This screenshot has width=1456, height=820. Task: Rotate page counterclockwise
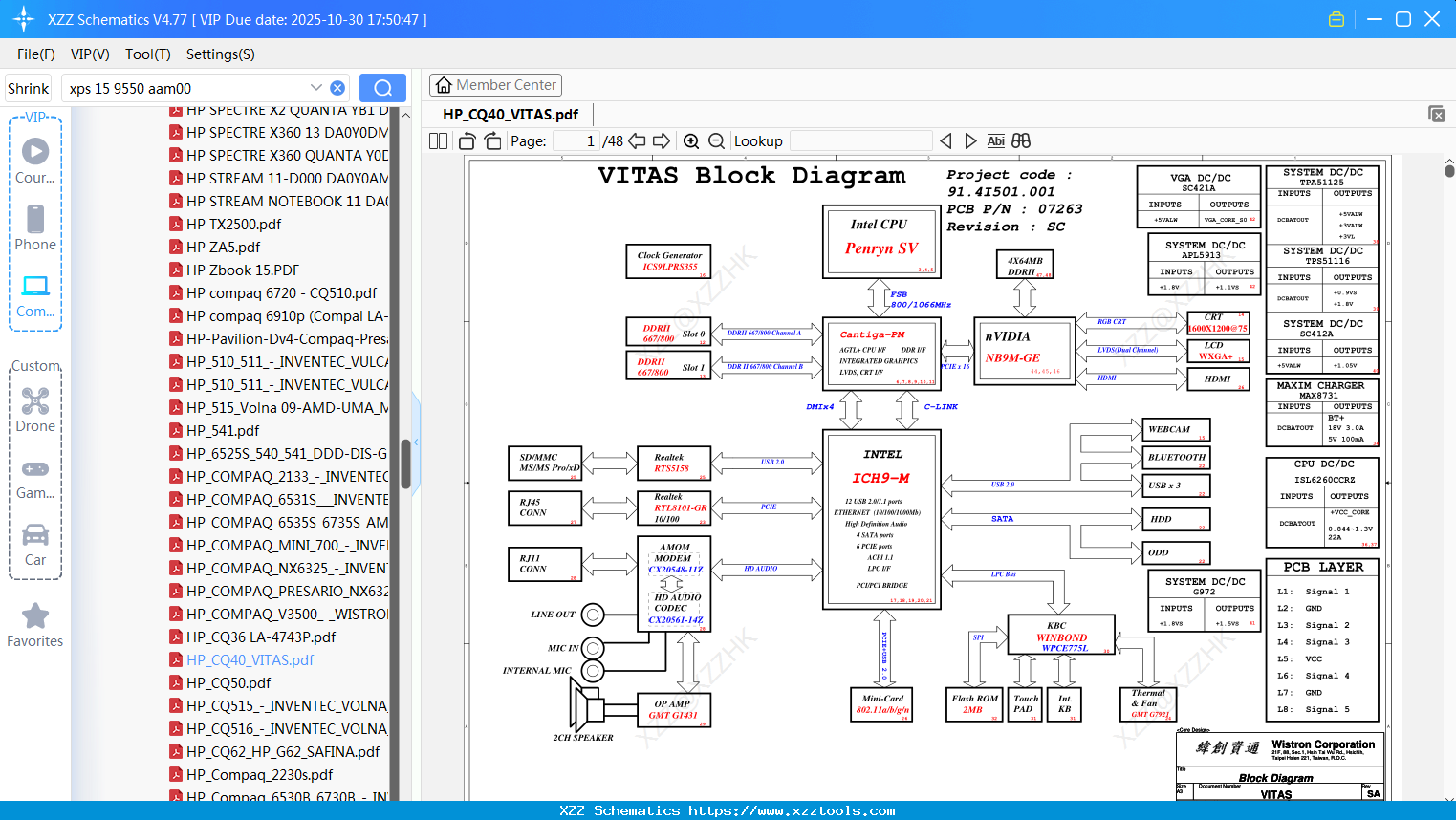click(467, 140)
